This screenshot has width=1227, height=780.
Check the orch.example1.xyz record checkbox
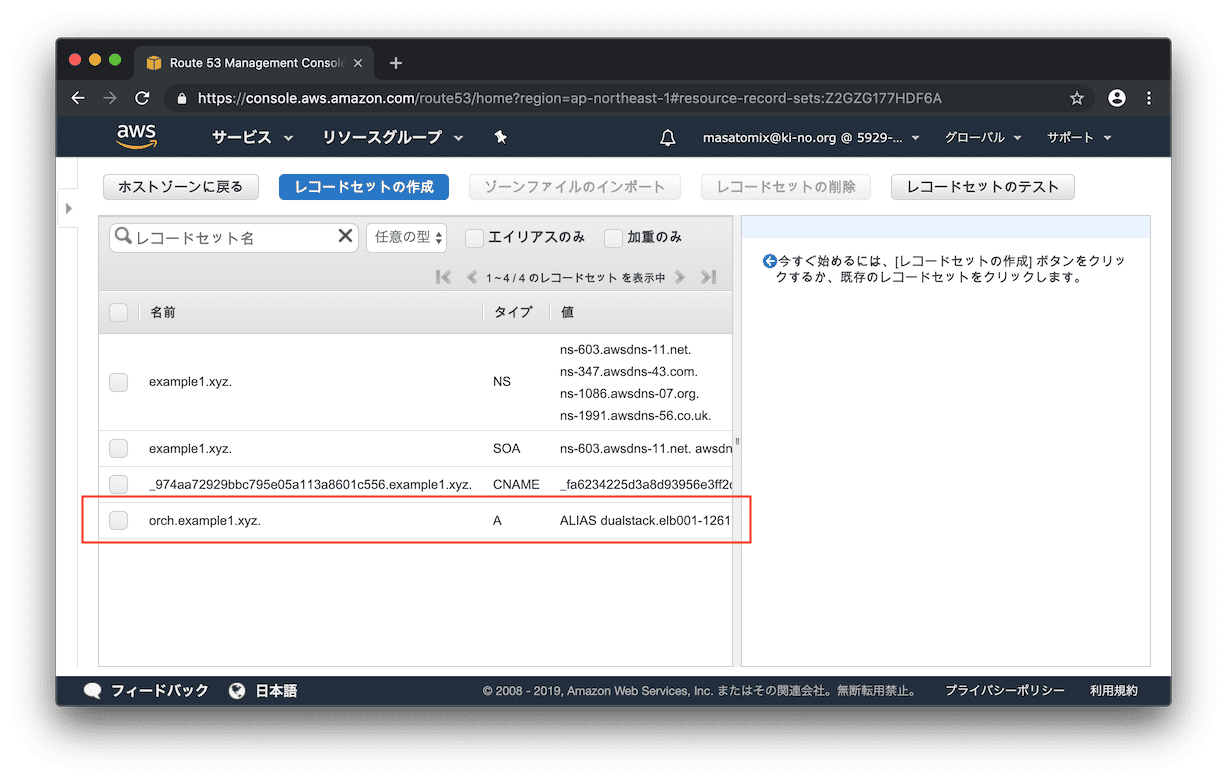pyautogui.click(x=118, y=520)
